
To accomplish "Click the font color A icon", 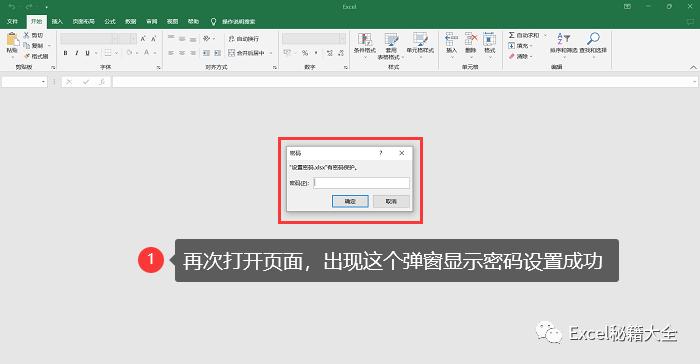I will tap(146, 53).
